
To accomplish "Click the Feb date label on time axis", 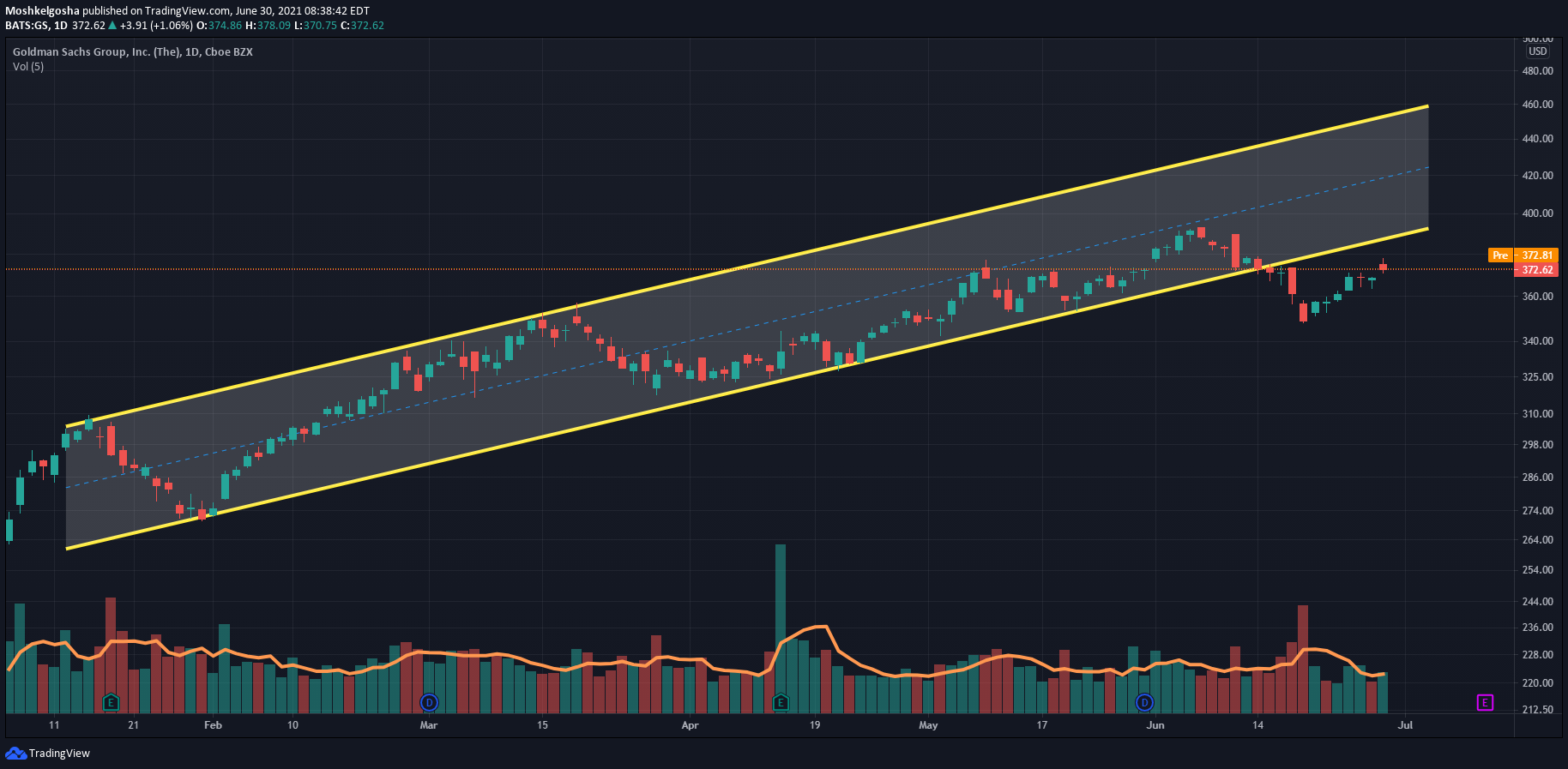I will tap(213, 725).
